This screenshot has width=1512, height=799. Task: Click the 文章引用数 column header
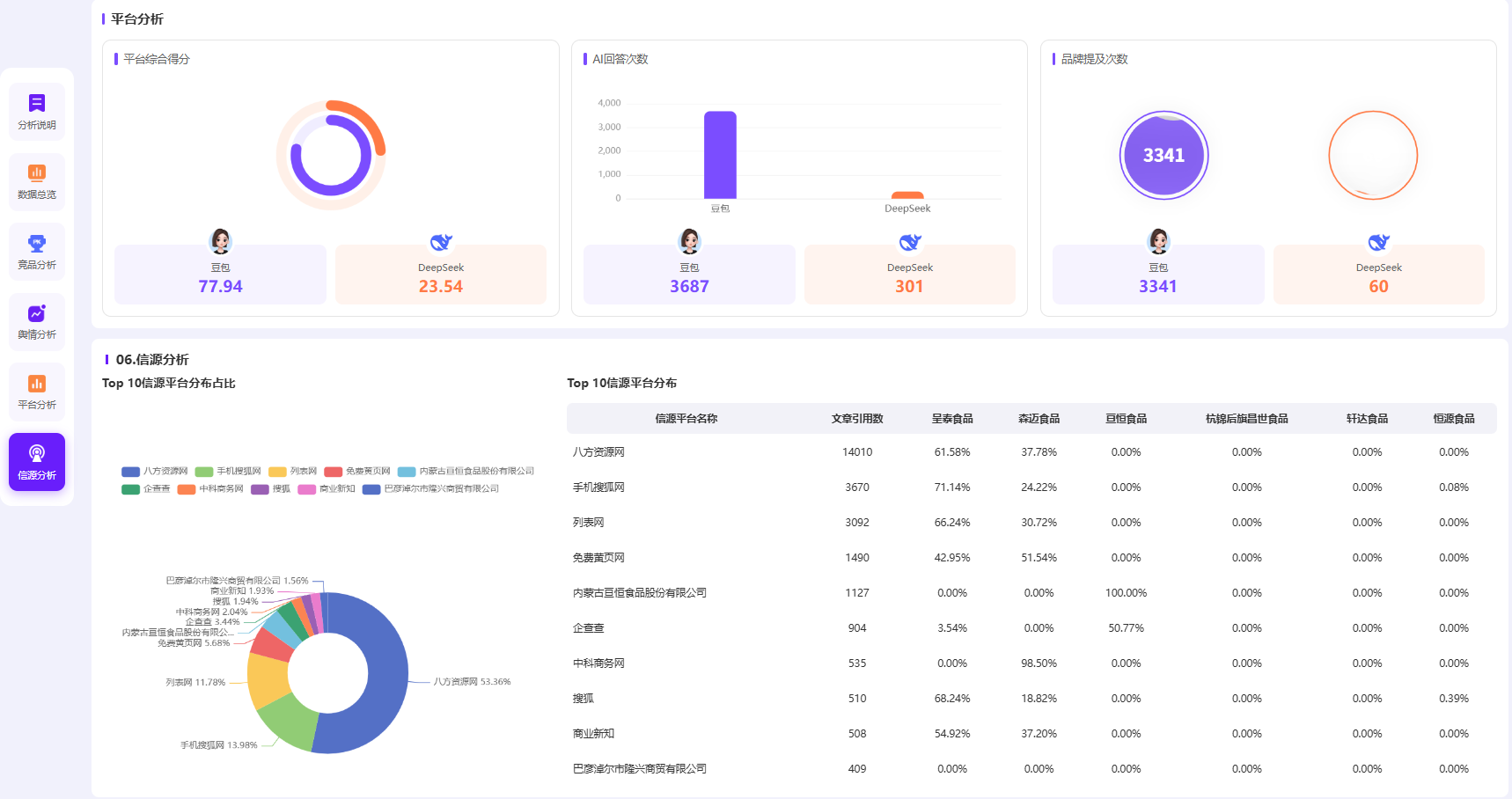point(857,419)
